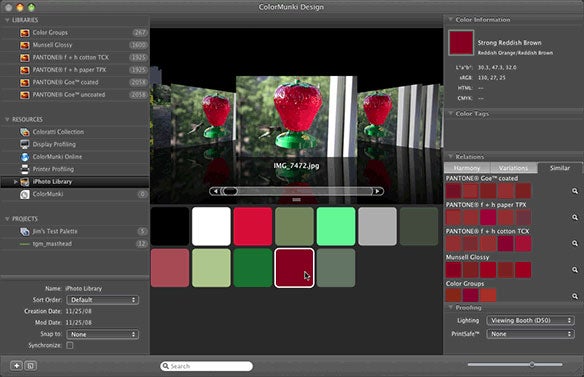Open the PrintSafe dropdown
This screenshot has width=584, height=377.
pyautogui.click(x=530, y=334)
